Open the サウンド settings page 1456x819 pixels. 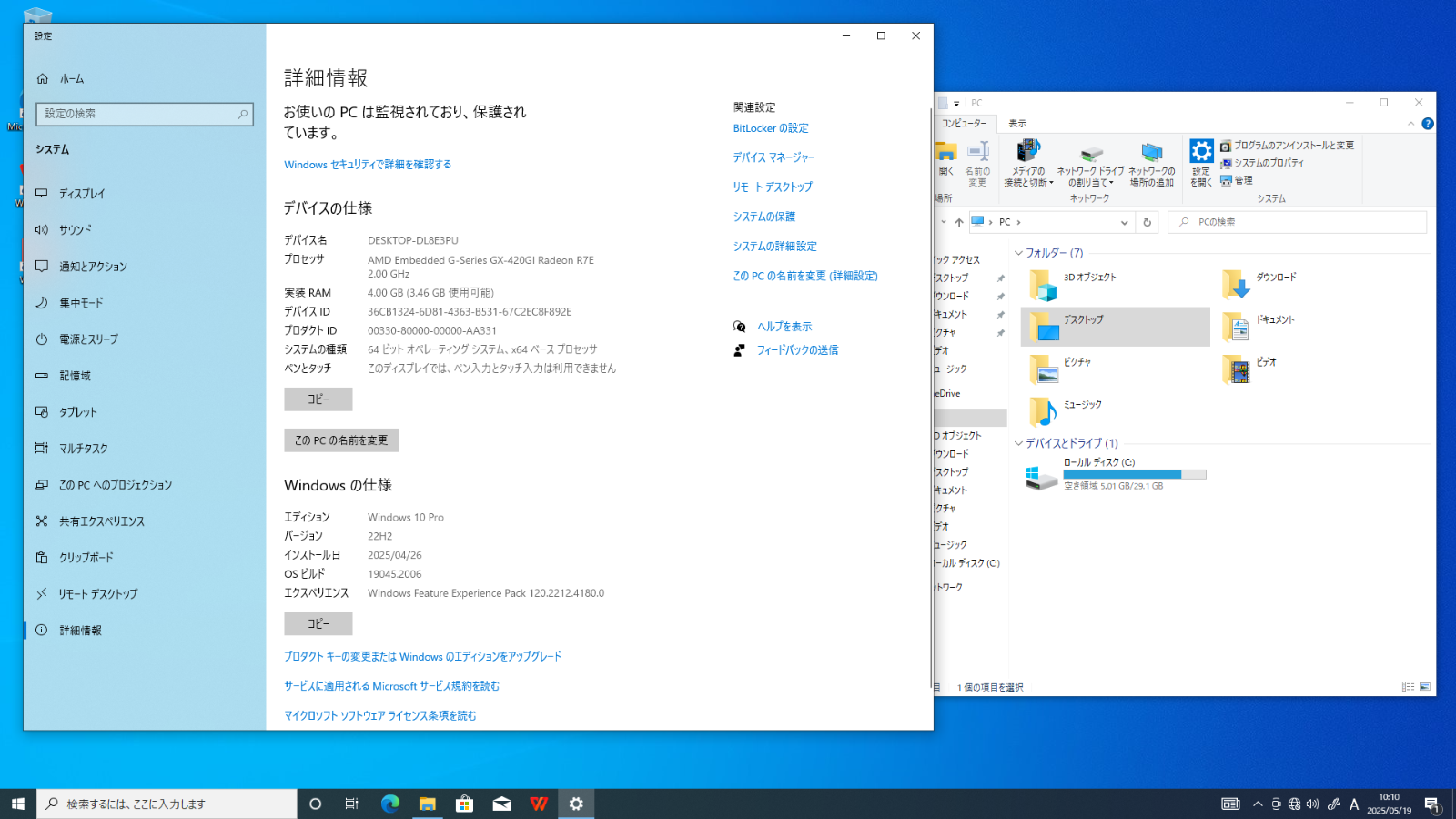coord(75,230)
